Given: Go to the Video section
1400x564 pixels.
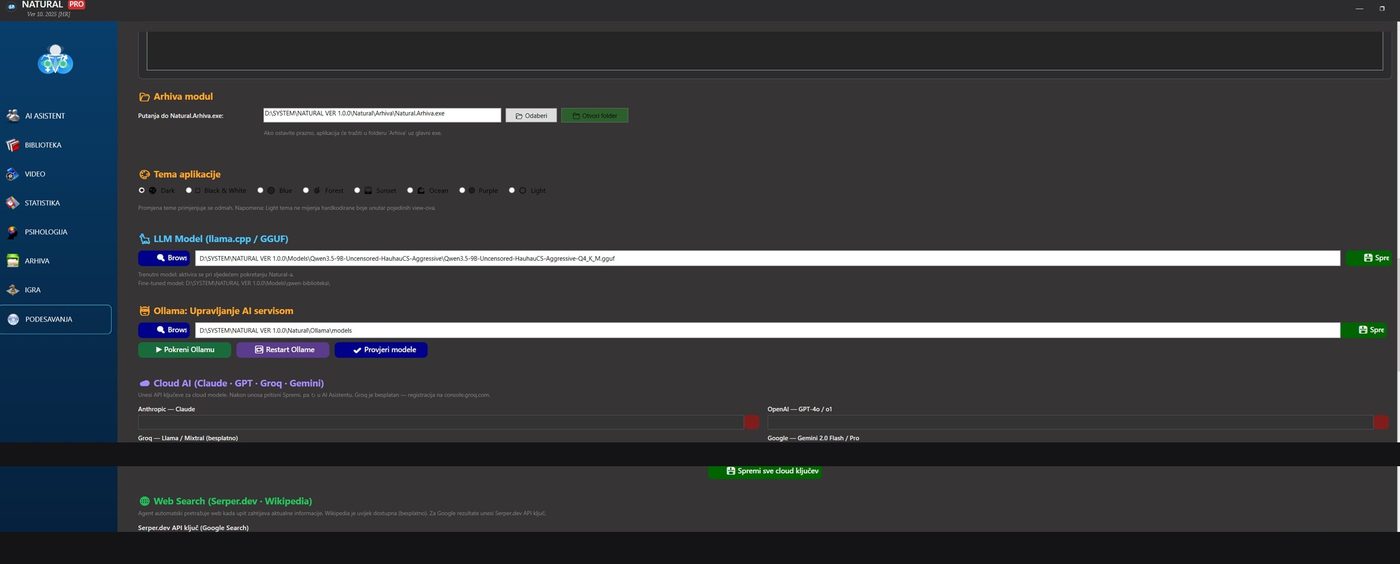Looking at the screenshot, I should 56,174.
